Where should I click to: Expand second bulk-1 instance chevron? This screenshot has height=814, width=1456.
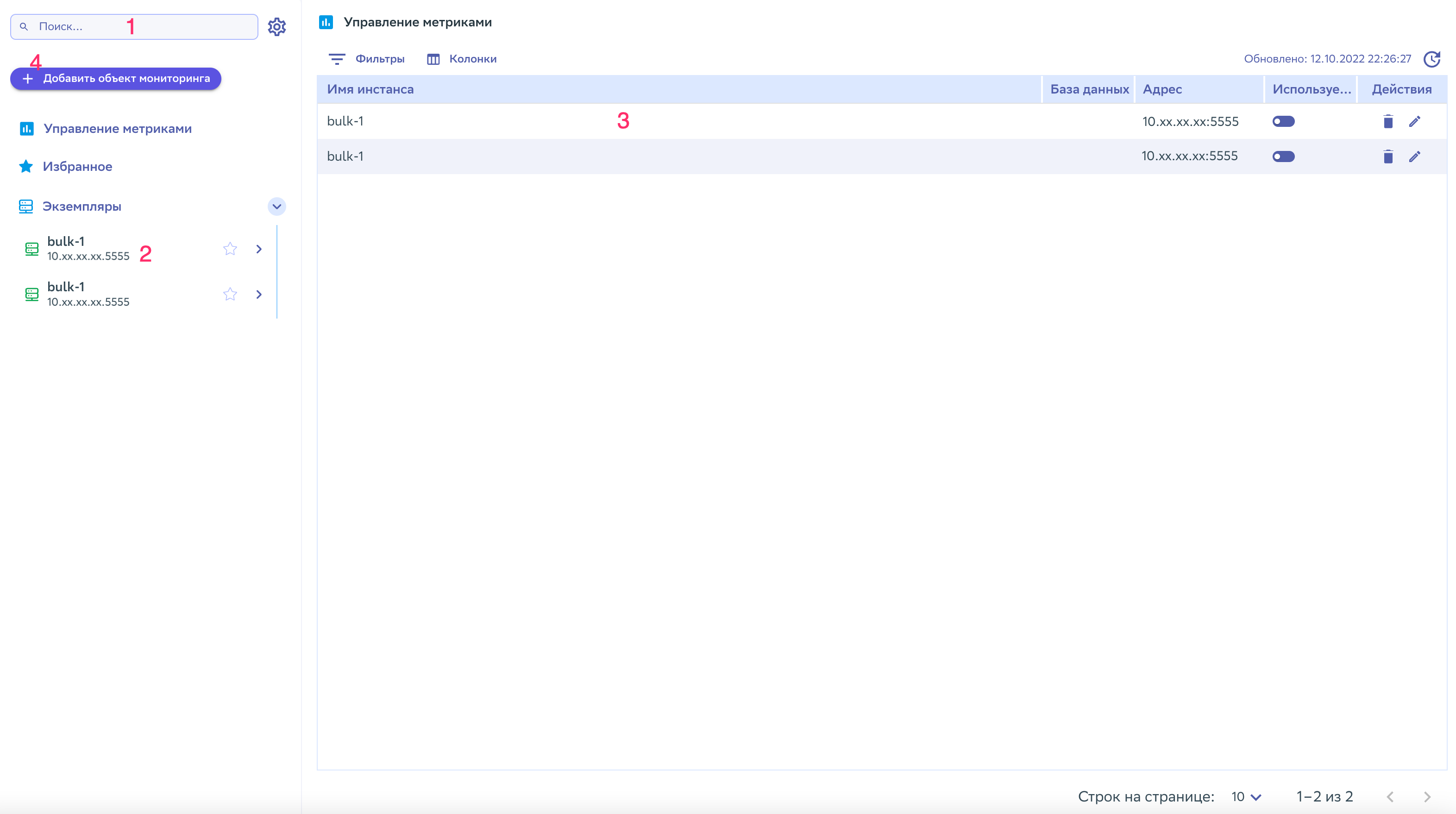click(x=259, y=294)
